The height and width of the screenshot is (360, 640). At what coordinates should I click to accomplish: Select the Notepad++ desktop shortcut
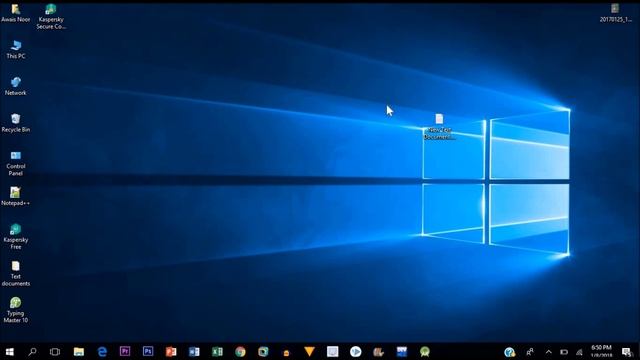16,196
